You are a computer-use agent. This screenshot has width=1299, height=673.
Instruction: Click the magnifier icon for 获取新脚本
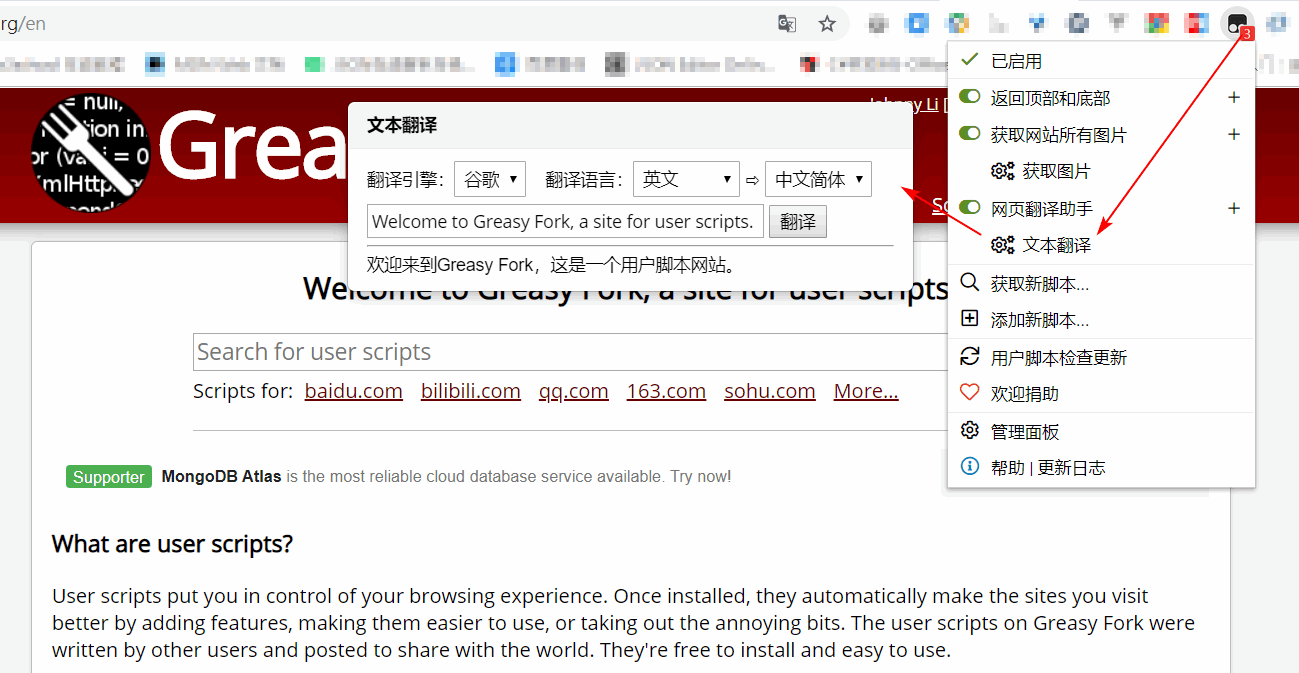coord(969,283)
